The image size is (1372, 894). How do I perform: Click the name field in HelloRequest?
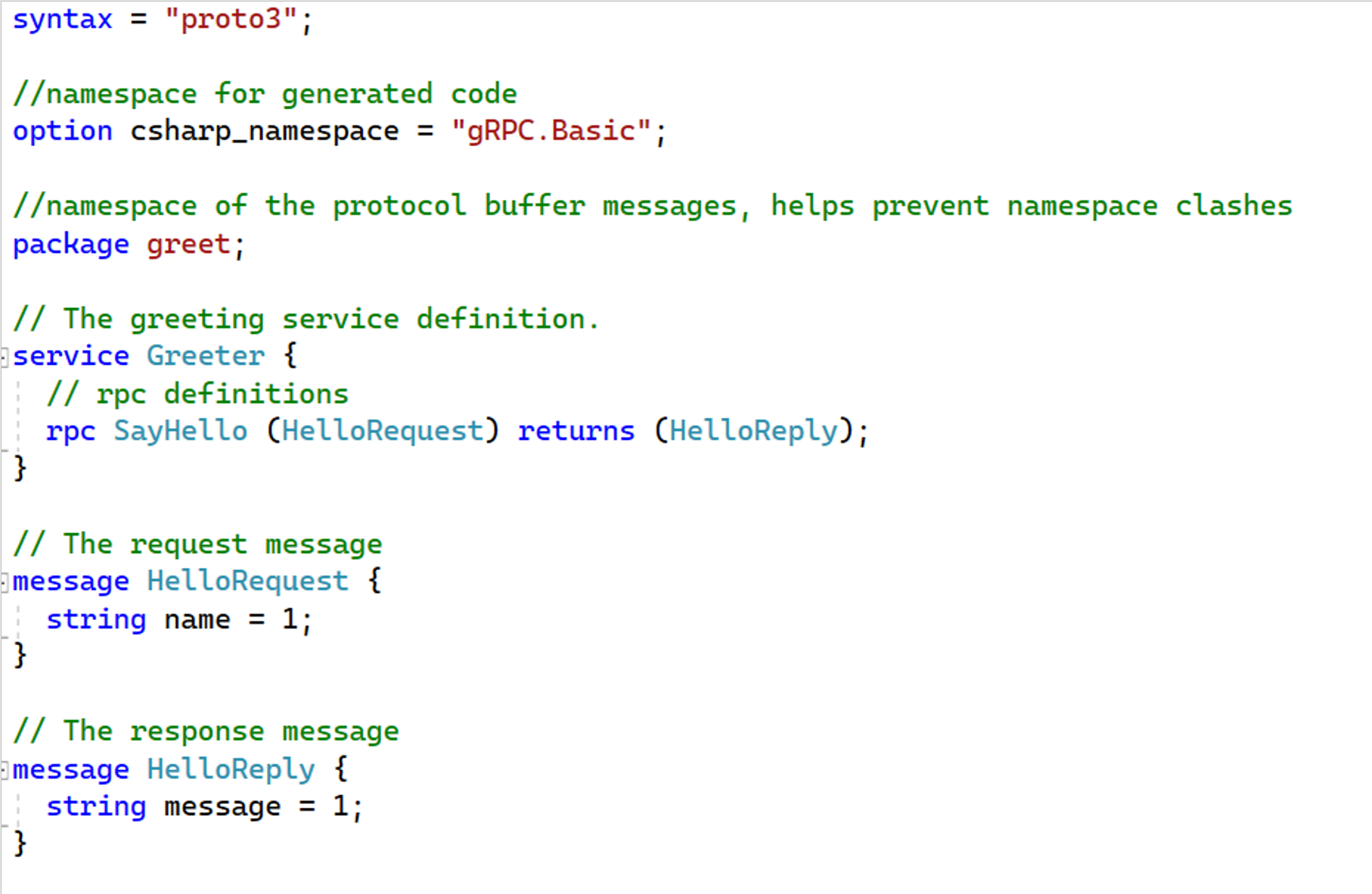(x=197, y=620)
